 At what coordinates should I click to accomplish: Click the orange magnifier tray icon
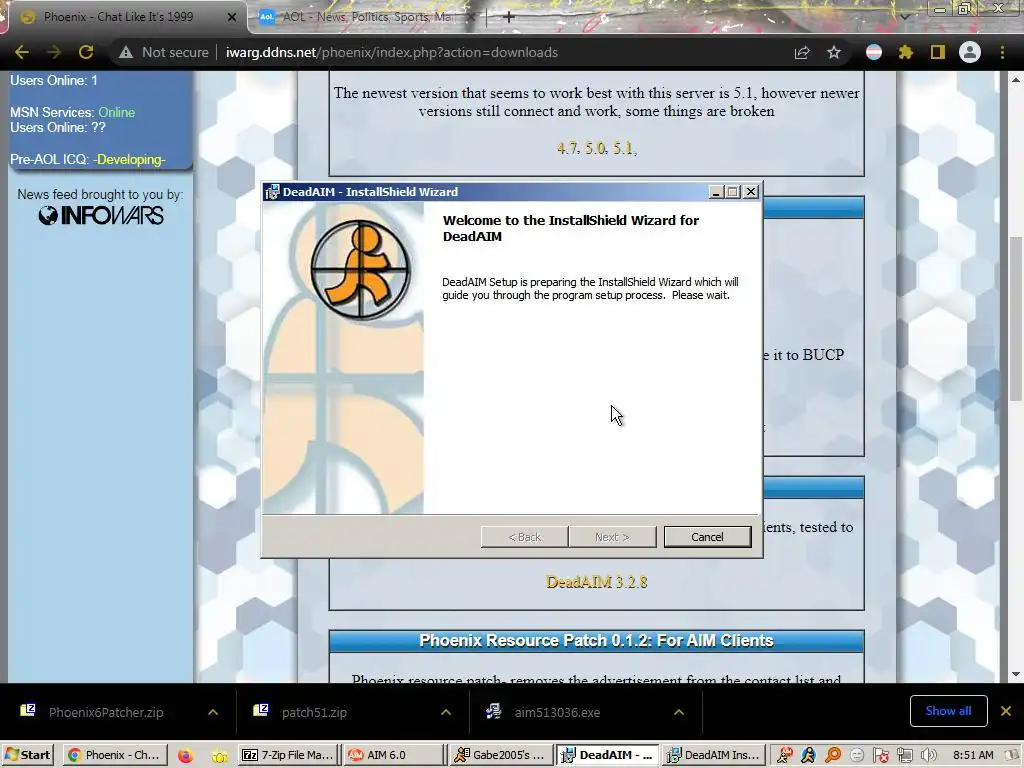833,755
